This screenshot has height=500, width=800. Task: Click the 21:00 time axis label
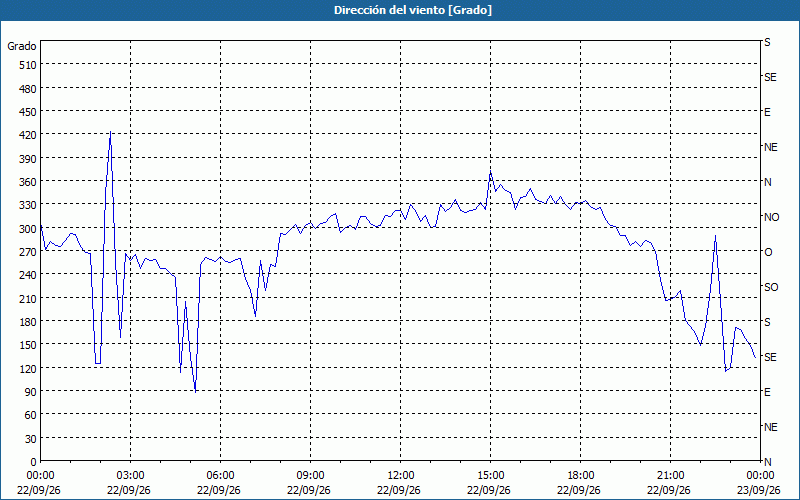670,476
